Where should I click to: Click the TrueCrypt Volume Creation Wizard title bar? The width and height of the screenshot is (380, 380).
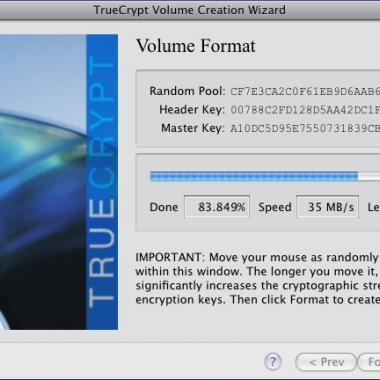pyautogui.click(x=190, y=10)
